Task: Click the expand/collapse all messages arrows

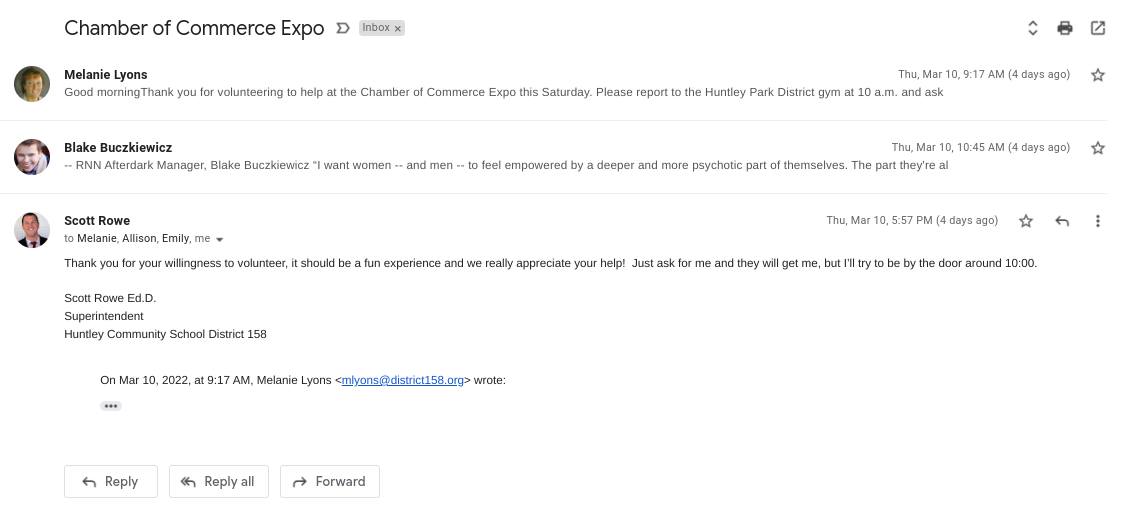Action: (1033, 28)
